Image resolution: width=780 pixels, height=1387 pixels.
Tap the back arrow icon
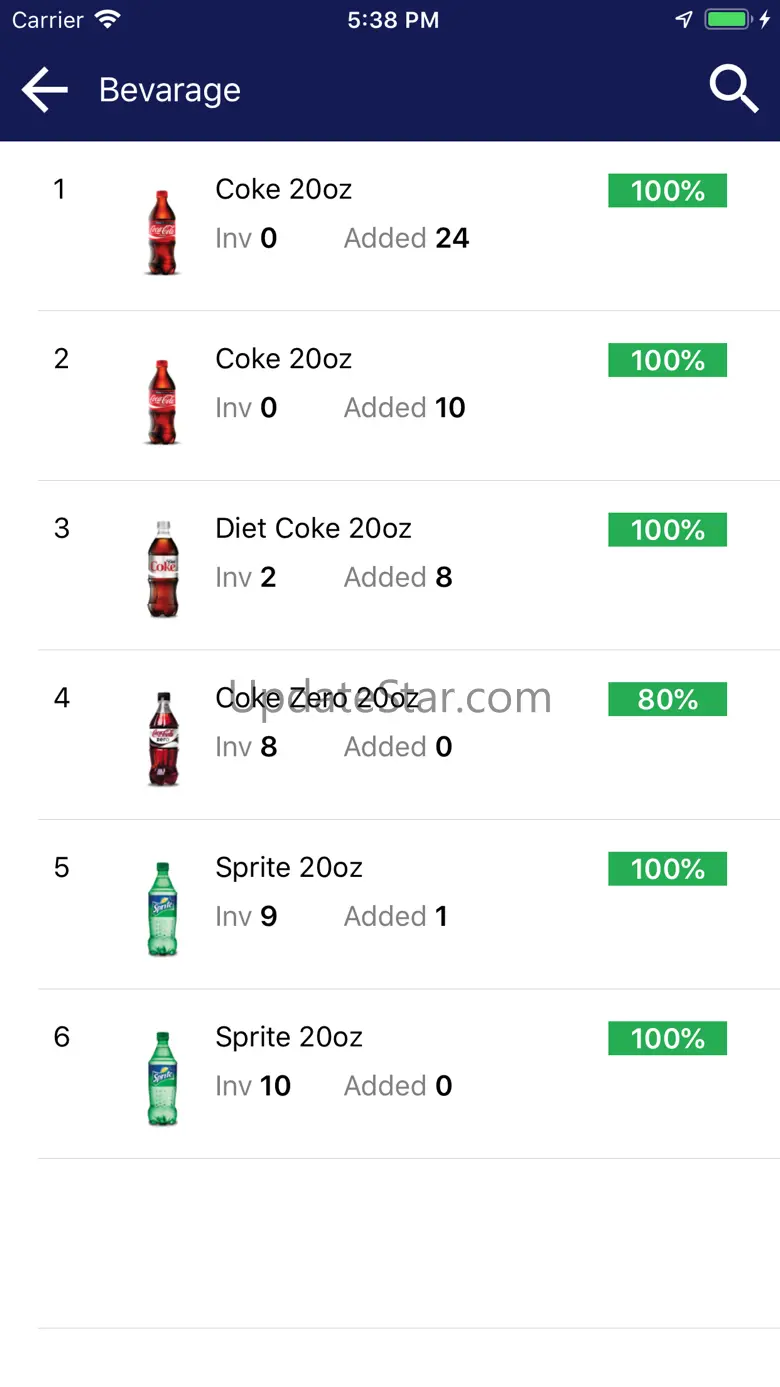45,90
